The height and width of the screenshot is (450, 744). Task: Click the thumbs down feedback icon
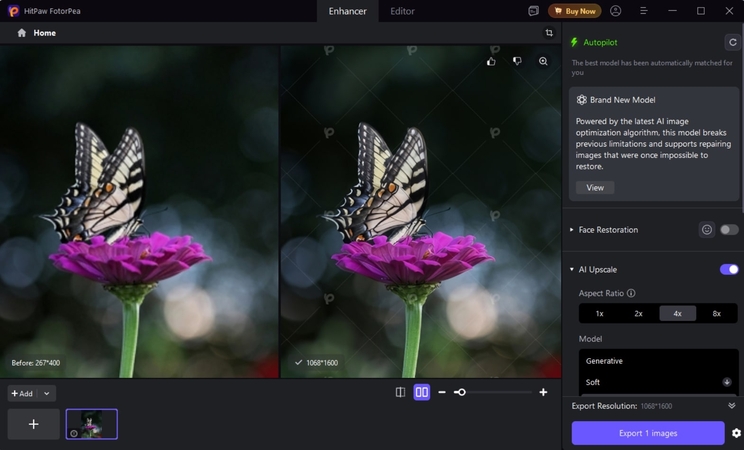517,61
